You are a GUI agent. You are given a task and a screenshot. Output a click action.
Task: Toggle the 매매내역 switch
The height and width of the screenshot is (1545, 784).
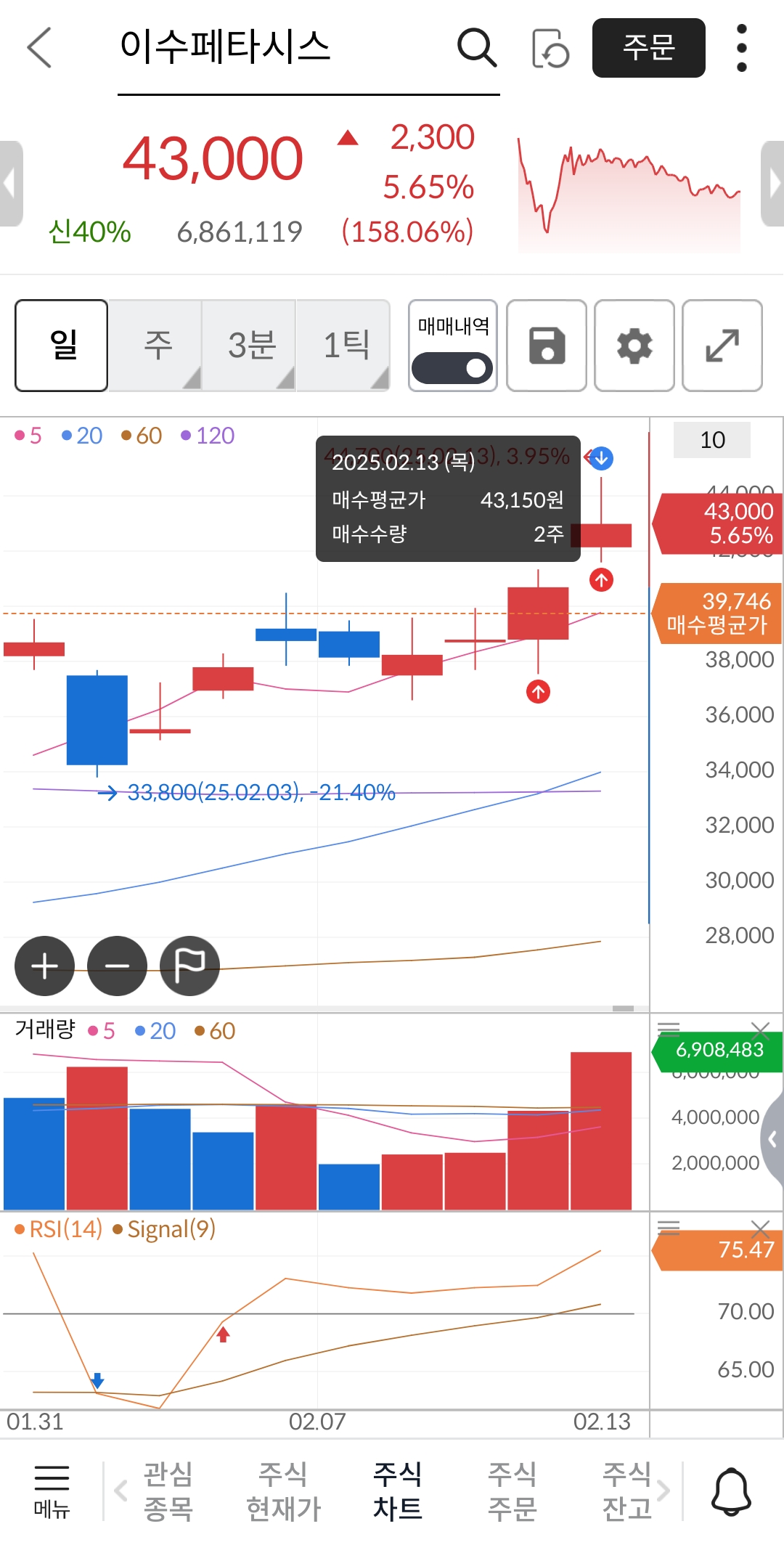point(452,368)
